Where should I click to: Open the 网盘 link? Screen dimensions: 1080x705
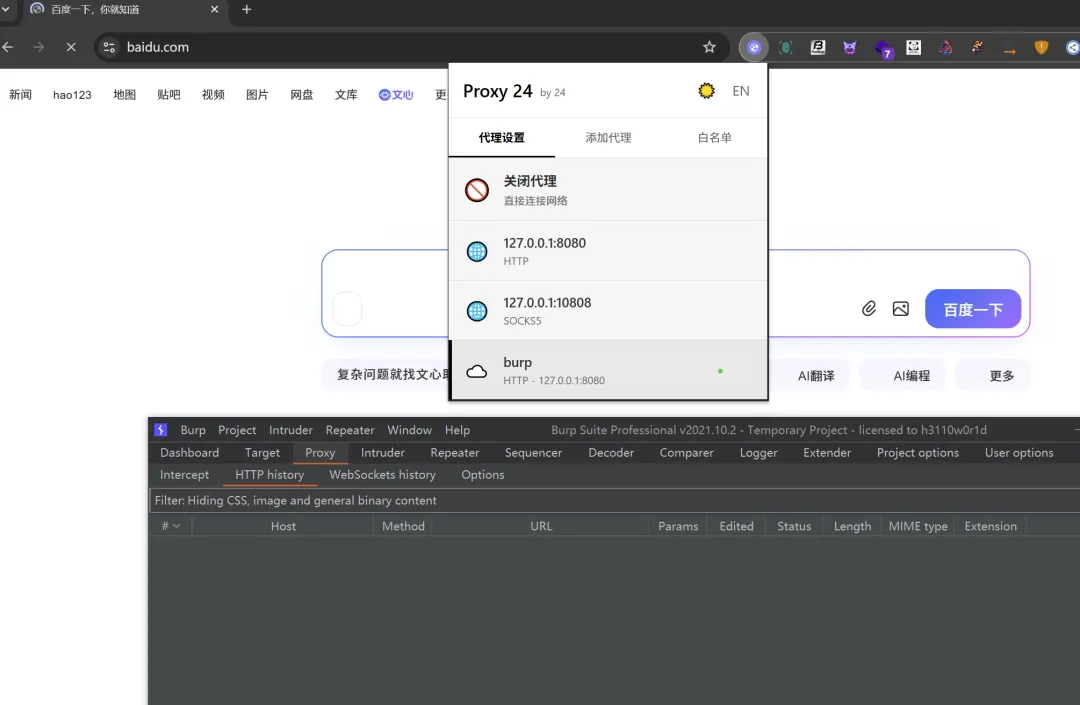(302, 94)
